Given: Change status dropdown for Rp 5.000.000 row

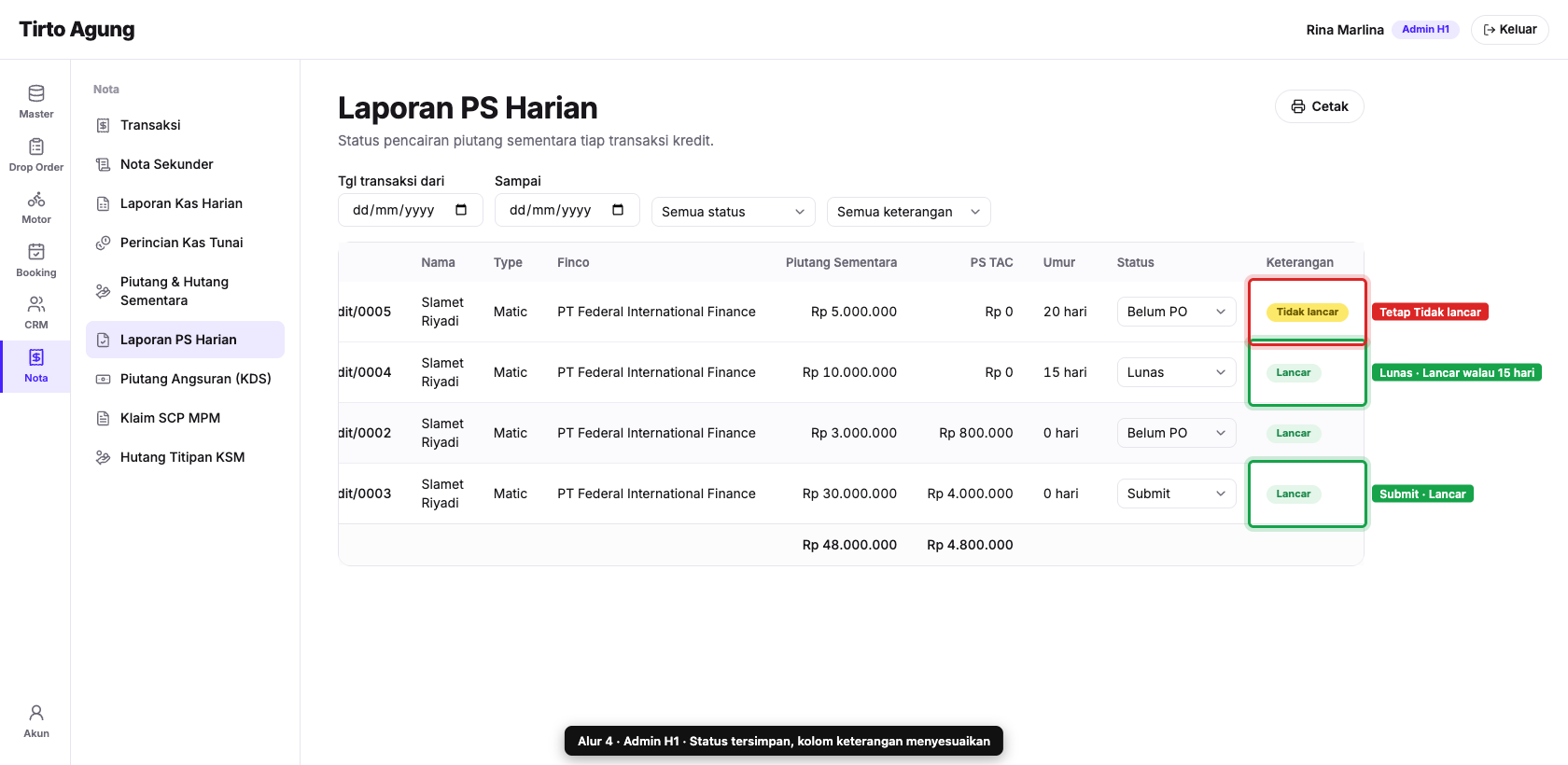Looking at the screenshot, I should (1176, 312).
